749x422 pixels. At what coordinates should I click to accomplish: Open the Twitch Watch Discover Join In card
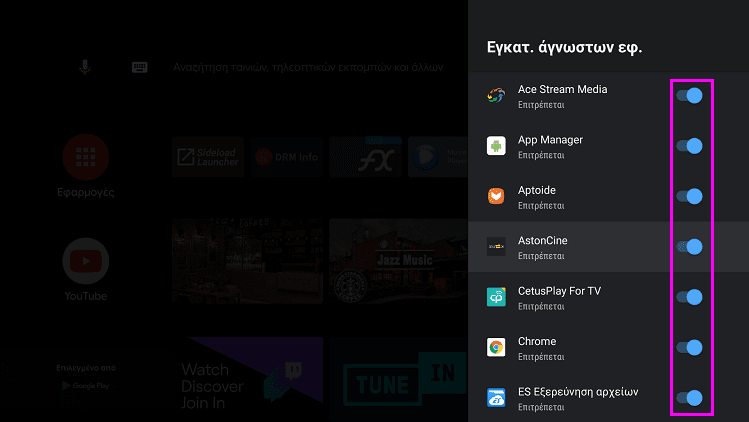click(247, 379)
